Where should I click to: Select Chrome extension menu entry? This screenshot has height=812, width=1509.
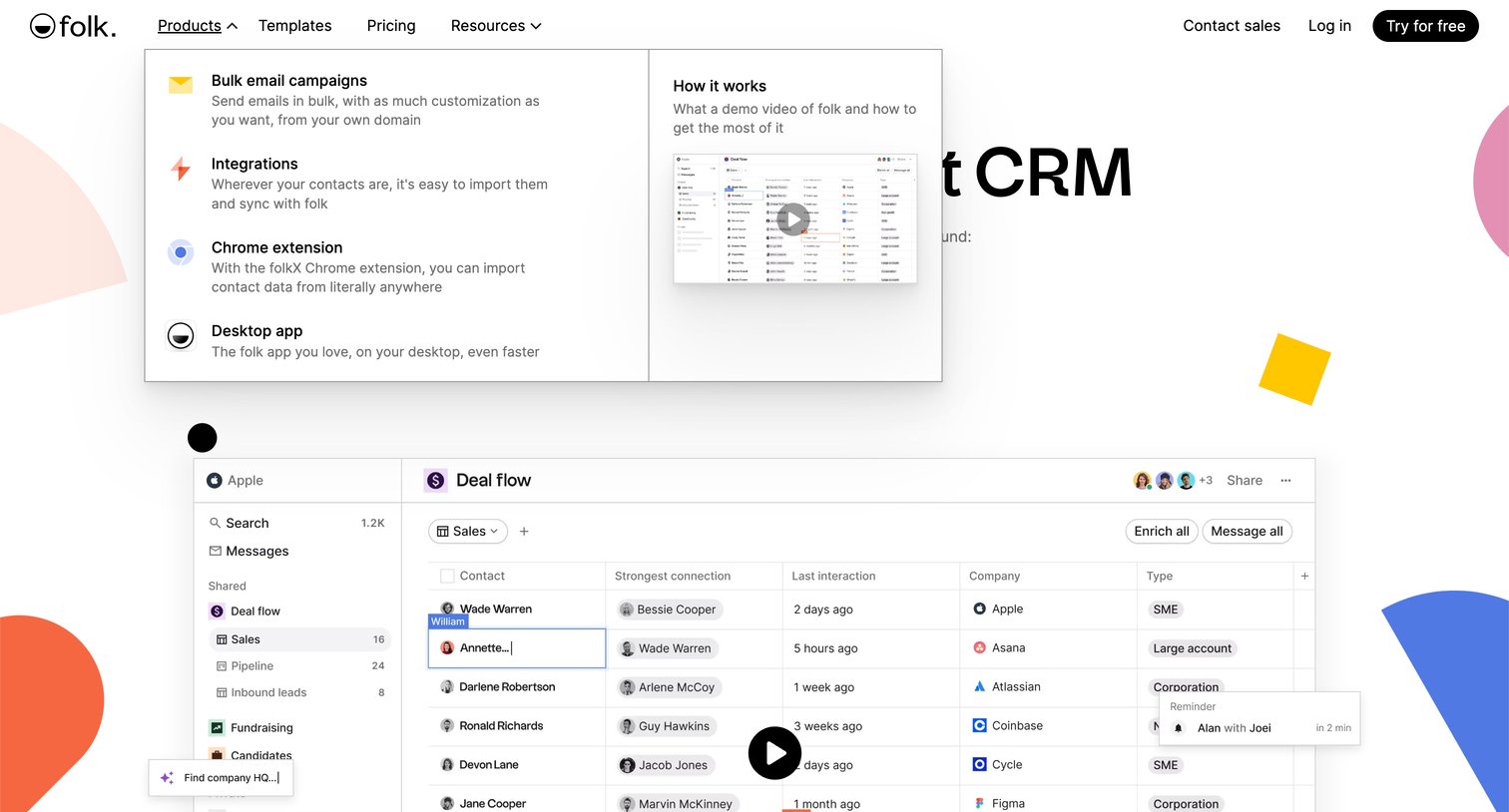[368, 267]
